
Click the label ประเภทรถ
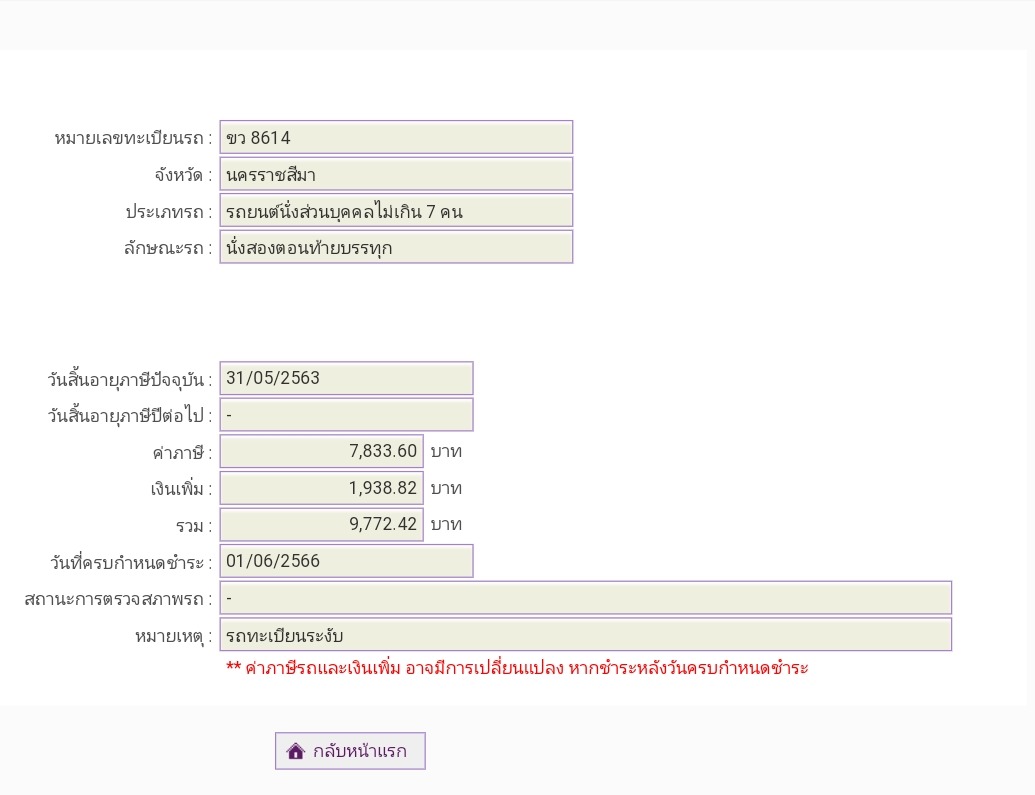(x=169, y=211)
